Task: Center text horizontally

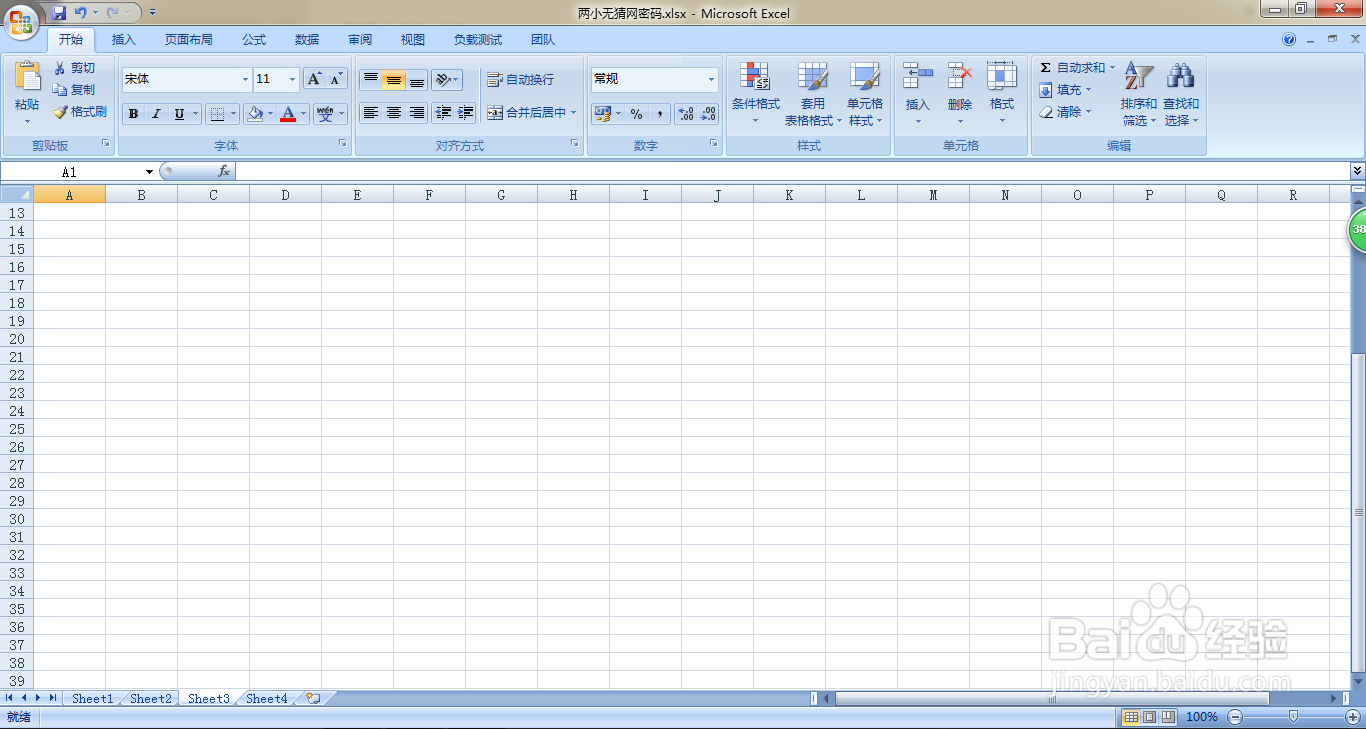Action: 394,113
